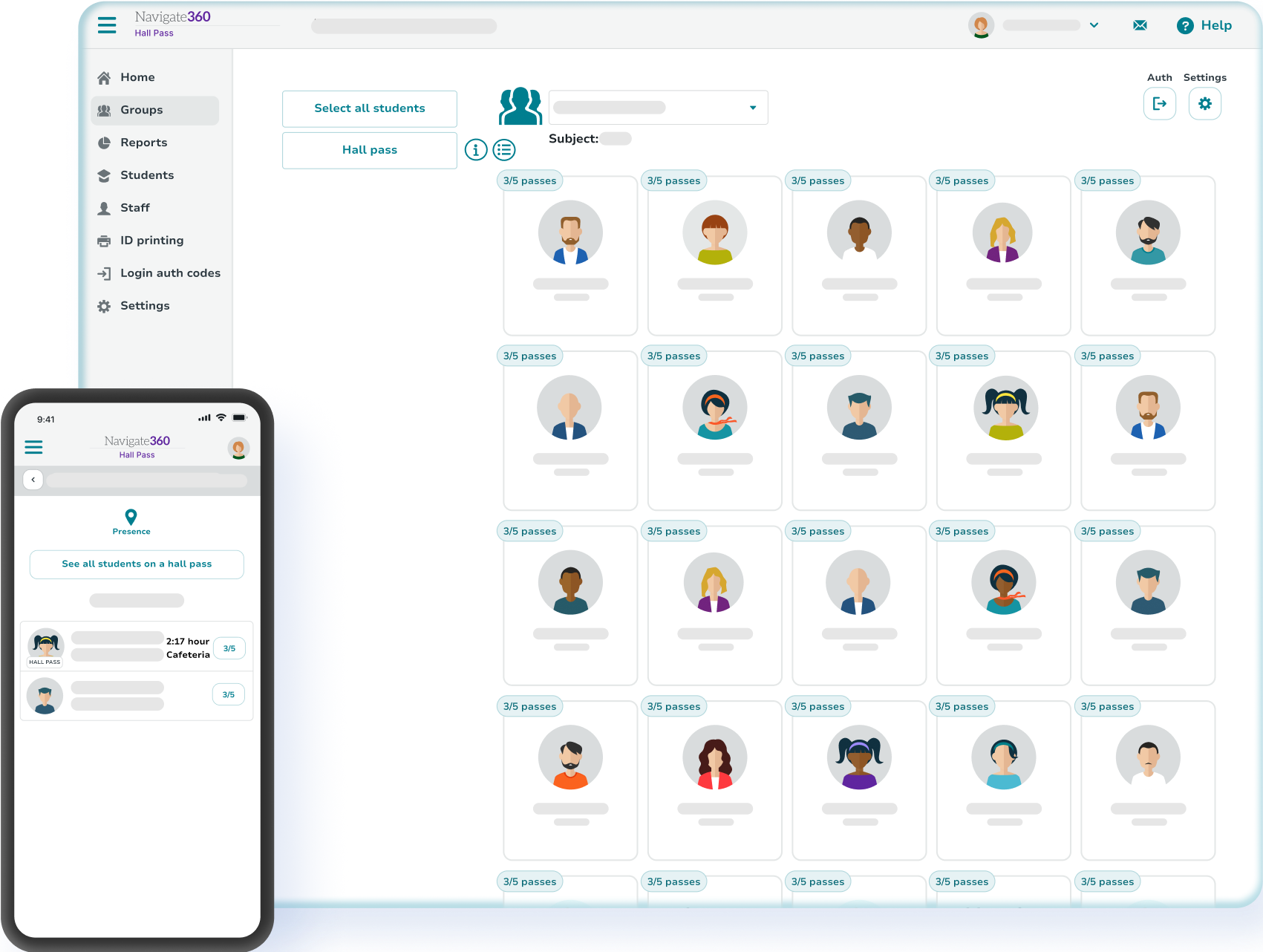Image resolution: width=1263 pixels, height=952 pixels.
Task: Select Reports from the navigation sidebar
Action: point(144,143)
